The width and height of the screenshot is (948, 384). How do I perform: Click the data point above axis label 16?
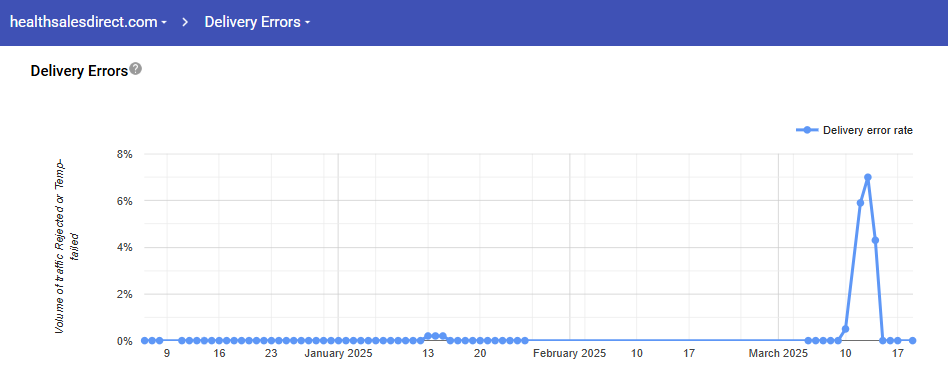click(219, 340)
